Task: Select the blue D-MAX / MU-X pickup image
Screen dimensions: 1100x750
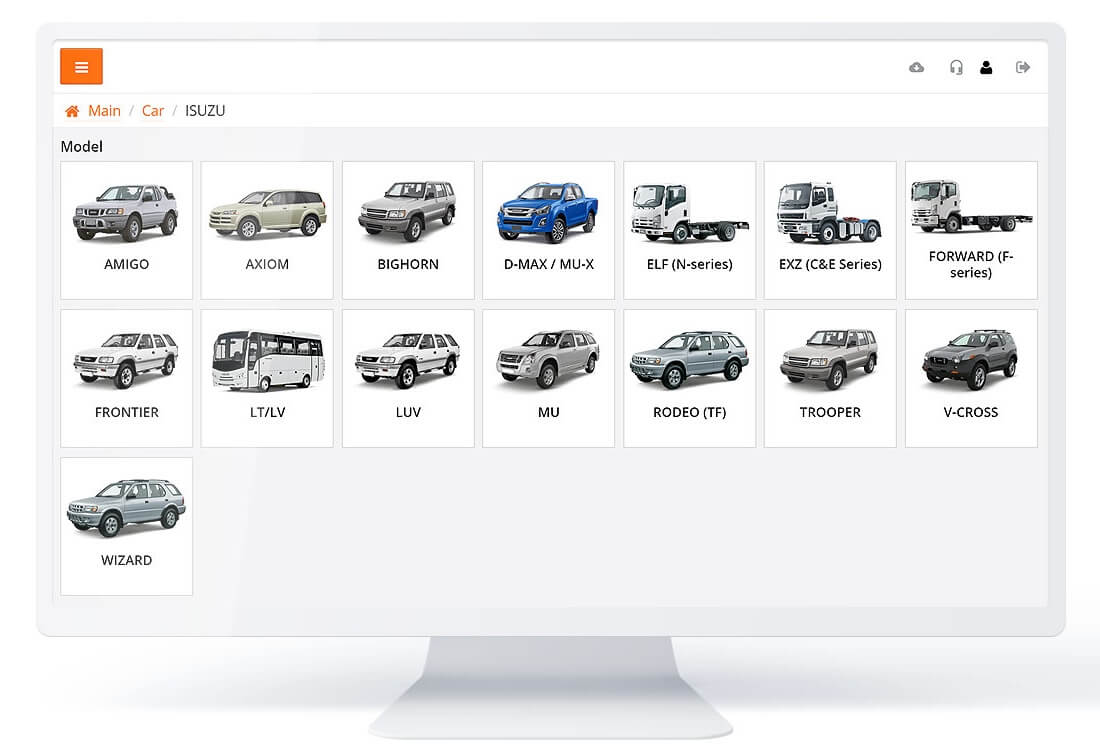Action: click(548, 212)
